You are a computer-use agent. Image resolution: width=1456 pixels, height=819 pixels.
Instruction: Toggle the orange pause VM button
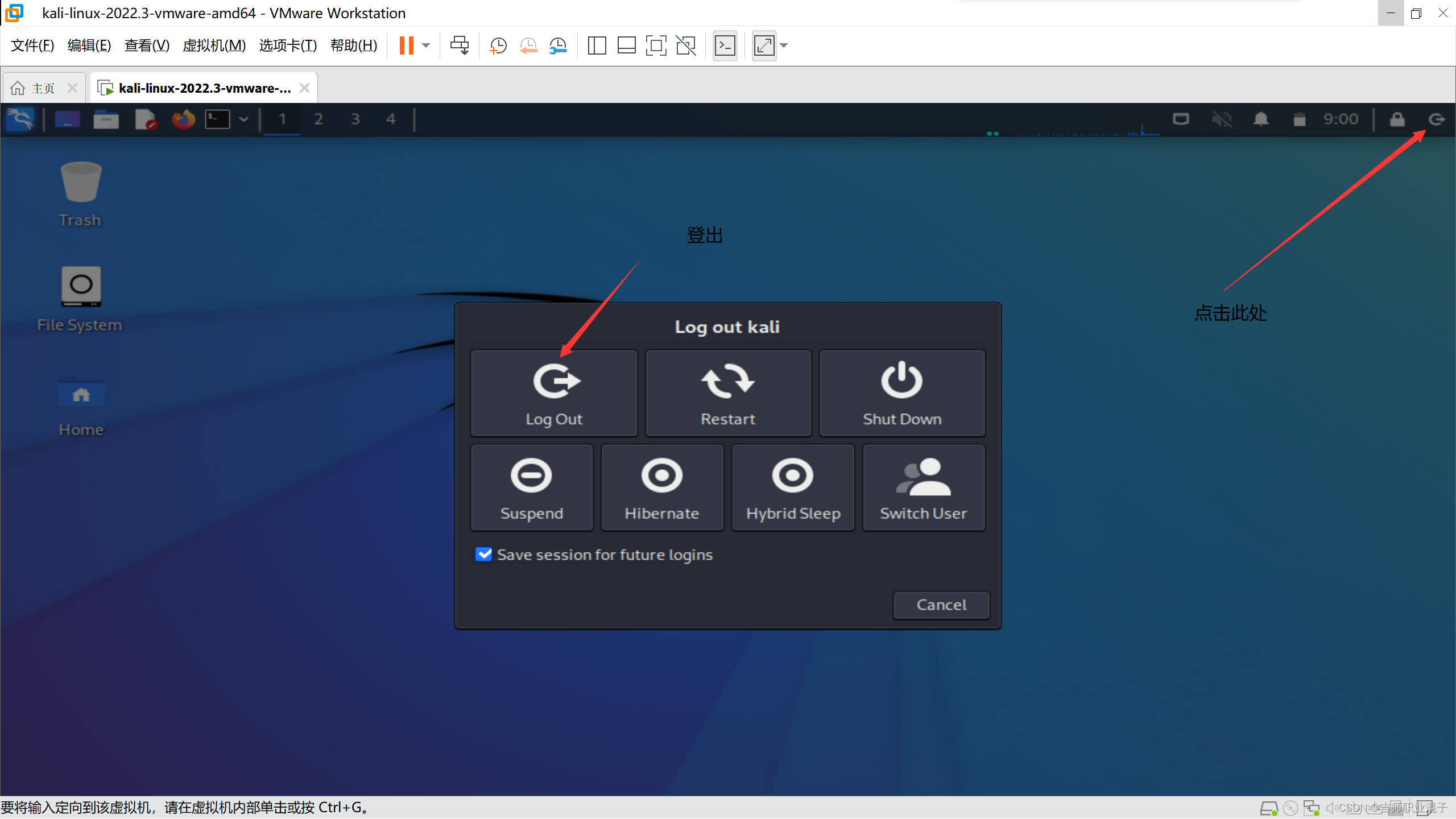(x=406, y=45)
